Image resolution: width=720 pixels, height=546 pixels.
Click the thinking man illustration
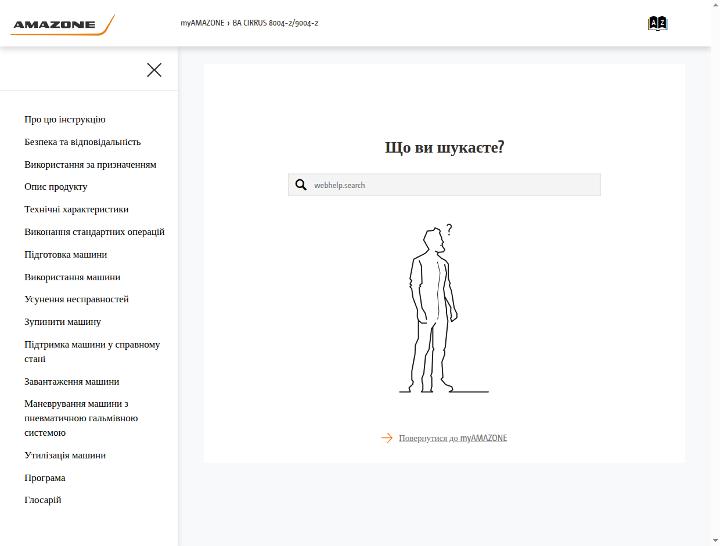click(x=444, y=309)
